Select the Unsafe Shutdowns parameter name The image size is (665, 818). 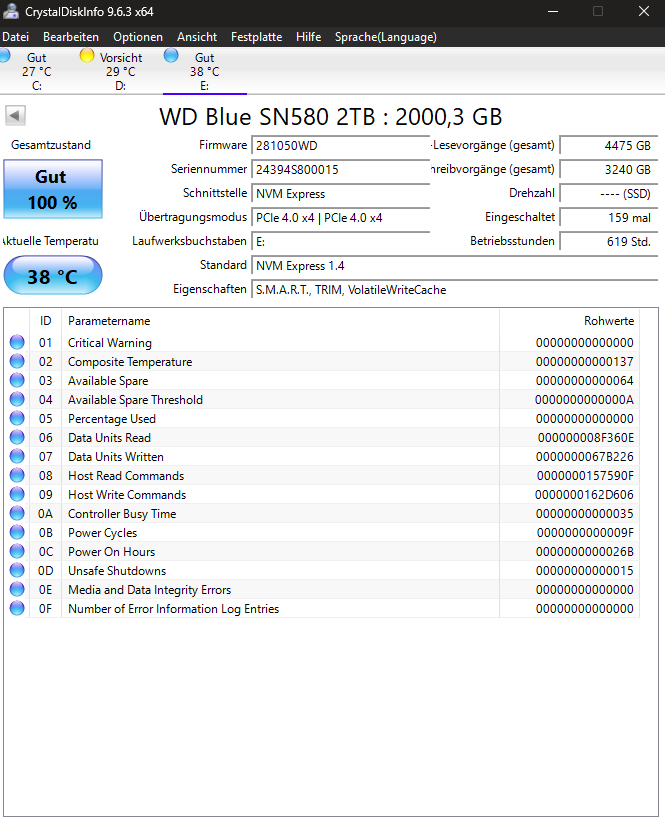pyautogui.click(x=117, y=571)
